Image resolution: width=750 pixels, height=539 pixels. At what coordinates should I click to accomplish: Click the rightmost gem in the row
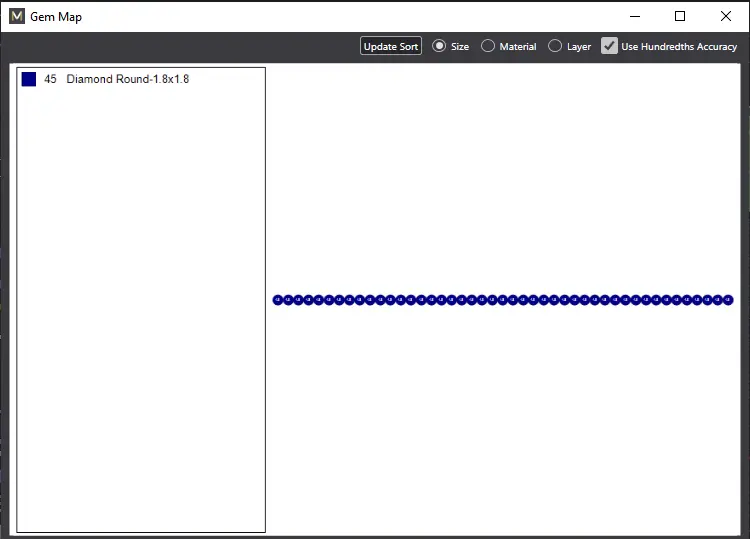[728, 300]
